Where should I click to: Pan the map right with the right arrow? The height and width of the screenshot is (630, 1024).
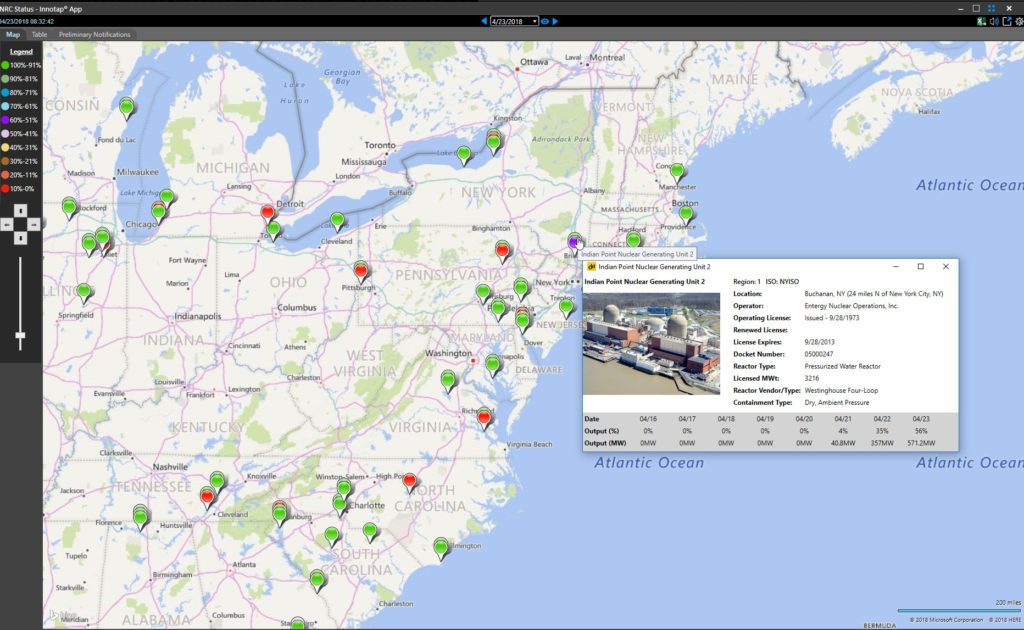(33, 225)
